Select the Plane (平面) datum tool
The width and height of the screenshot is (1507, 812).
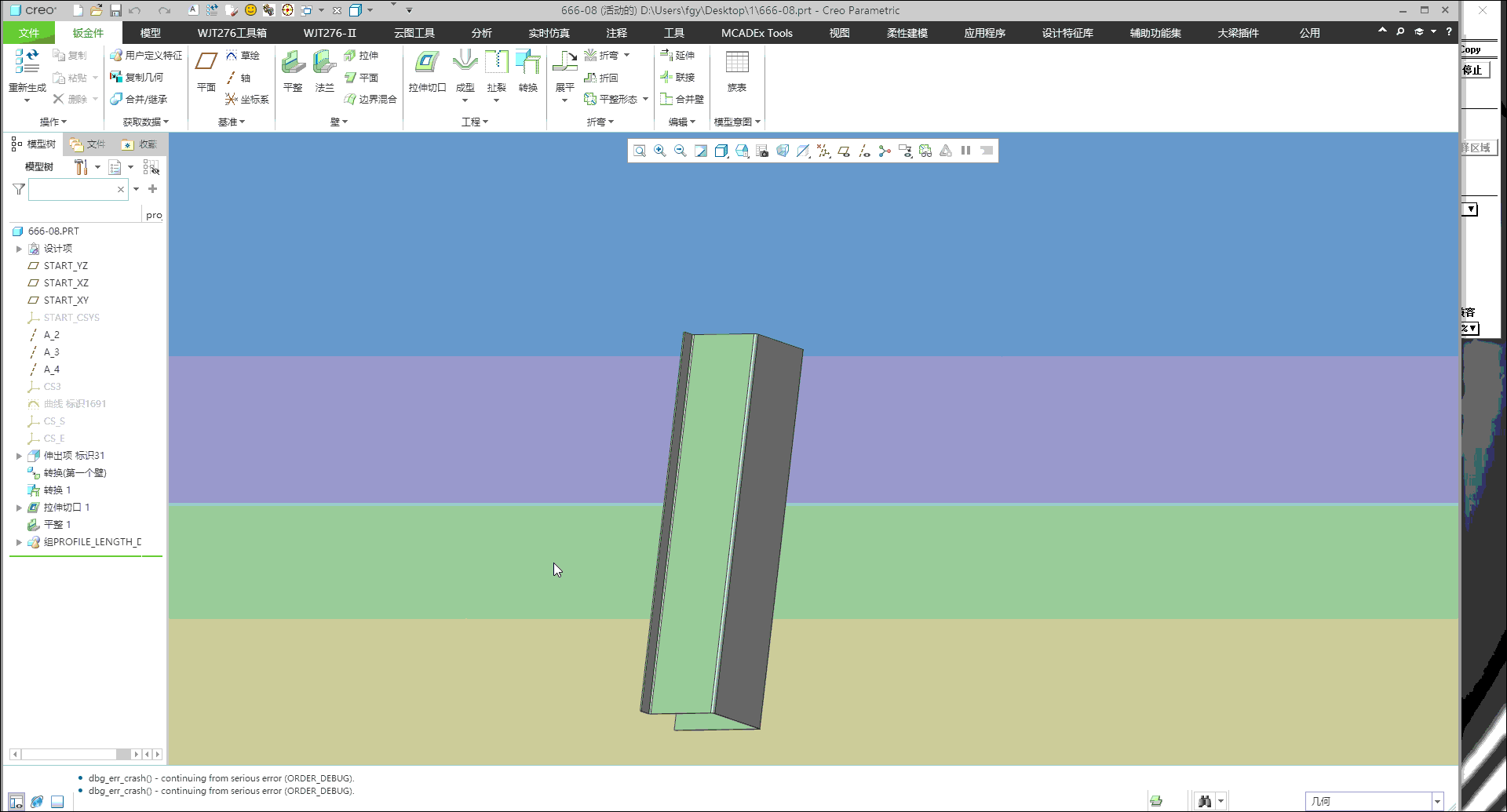coord(206,71)
